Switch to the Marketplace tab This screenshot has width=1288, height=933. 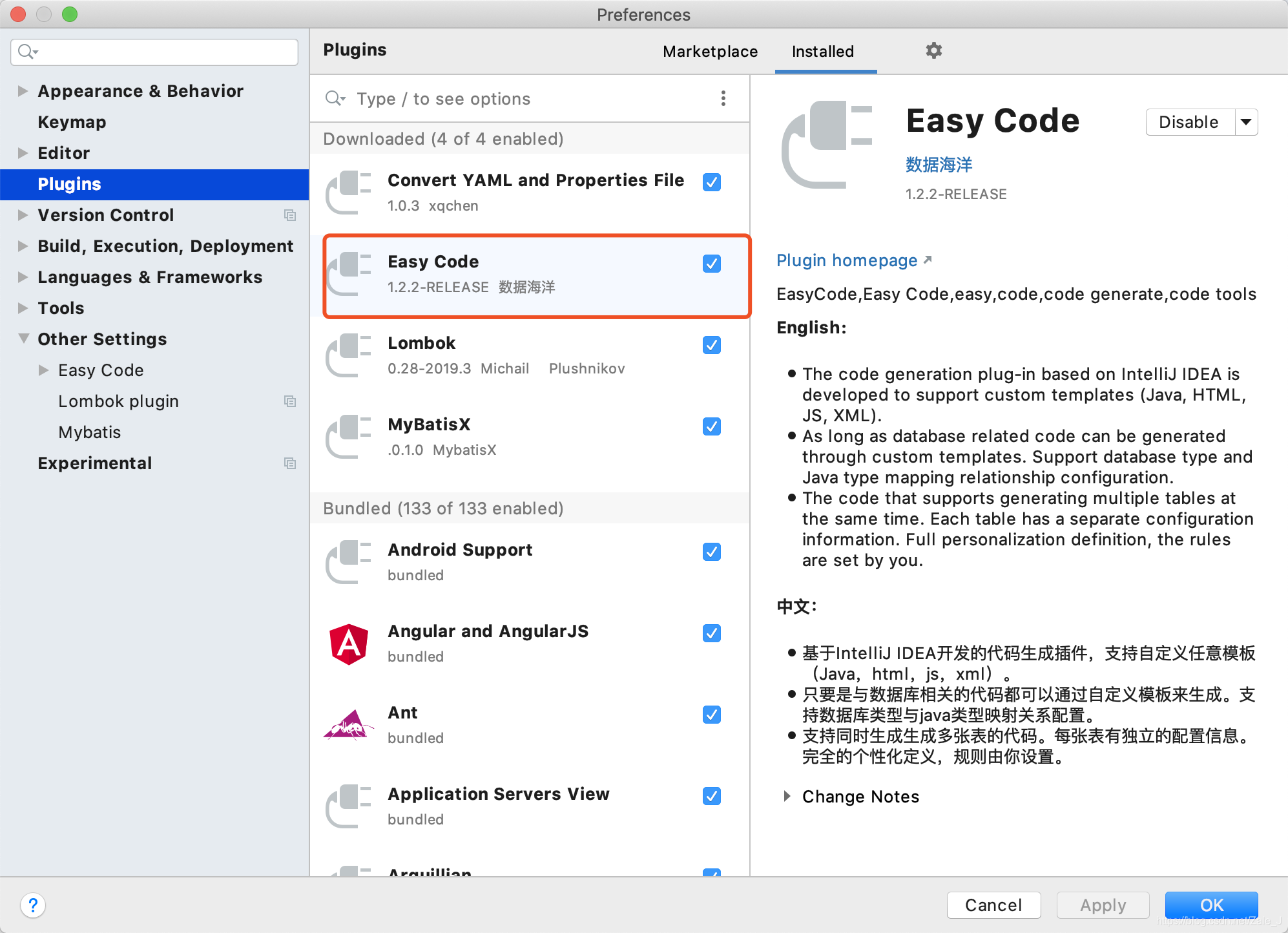710,51
